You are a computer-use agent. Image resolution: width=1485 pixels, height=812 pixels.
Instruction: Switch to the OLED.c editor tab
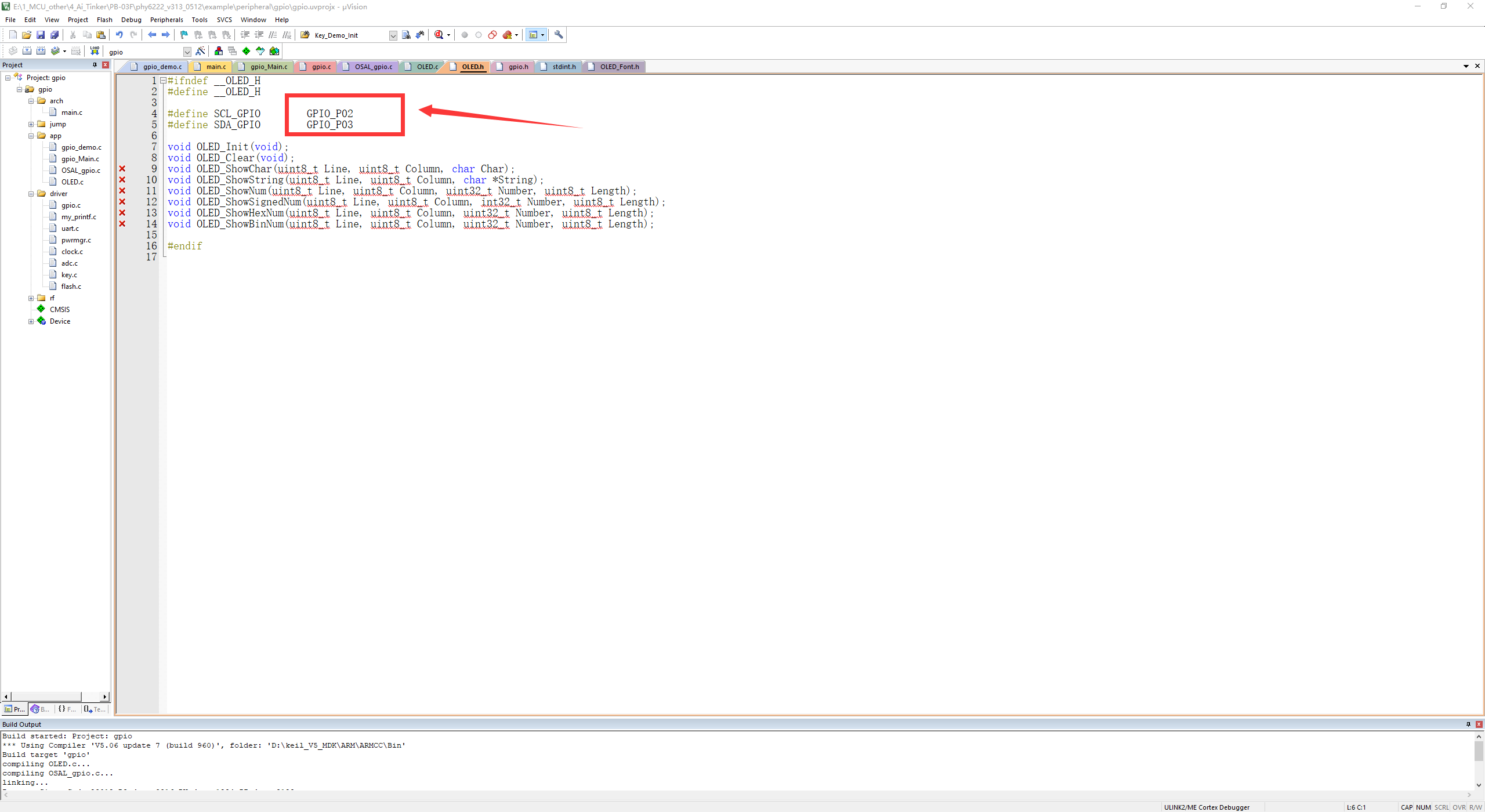coord(422,67)
